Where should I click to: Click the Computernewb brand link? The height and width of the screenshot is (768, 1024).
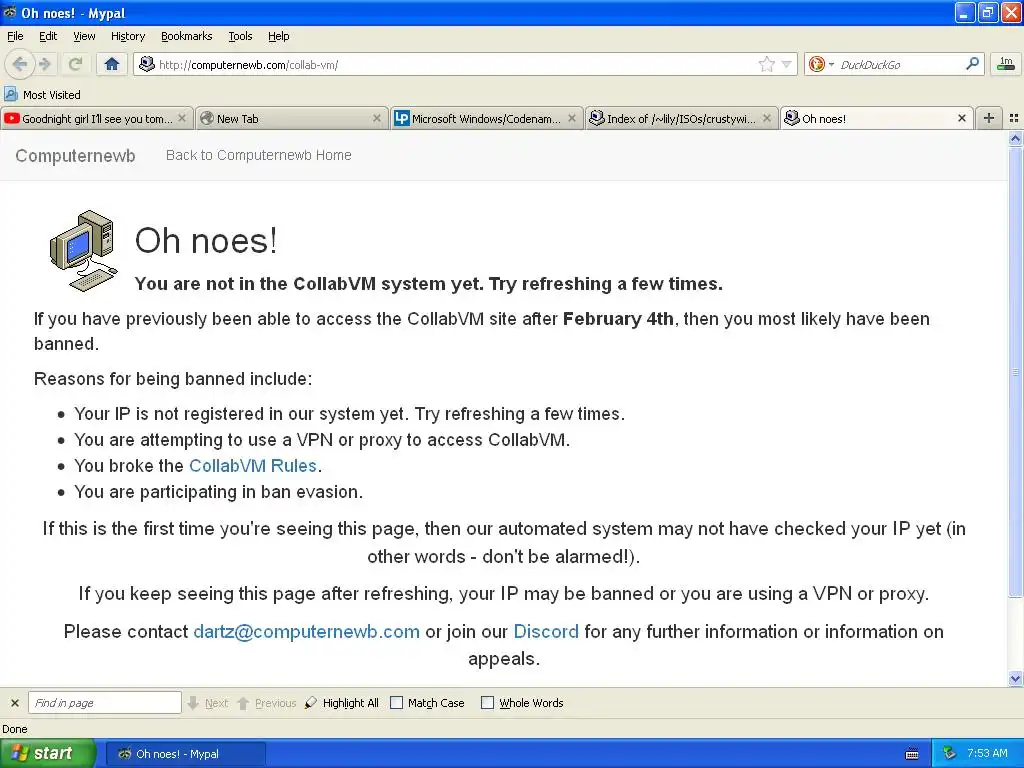coord(75,155)
